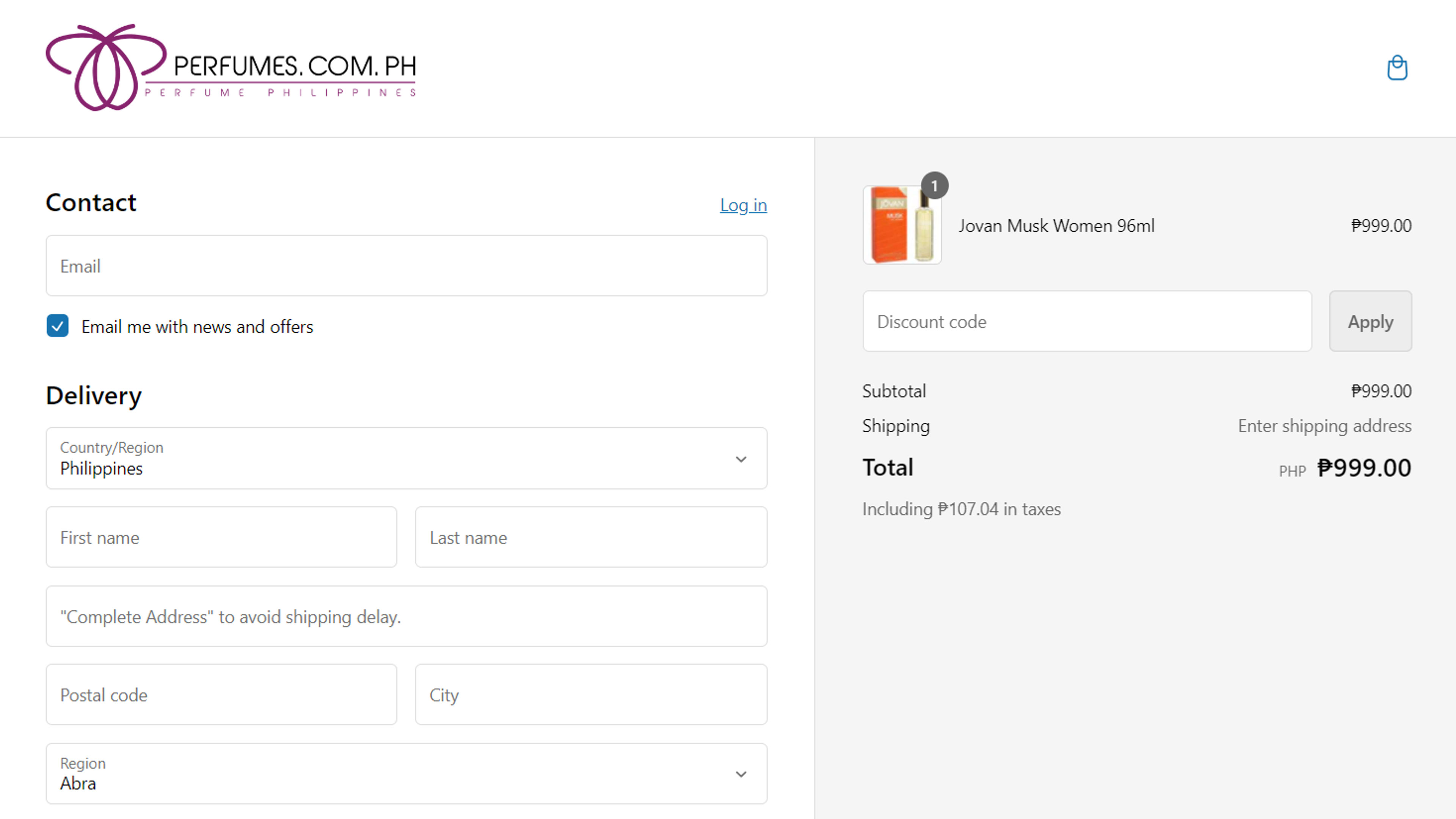Click the Contact heading

(91, 202)
